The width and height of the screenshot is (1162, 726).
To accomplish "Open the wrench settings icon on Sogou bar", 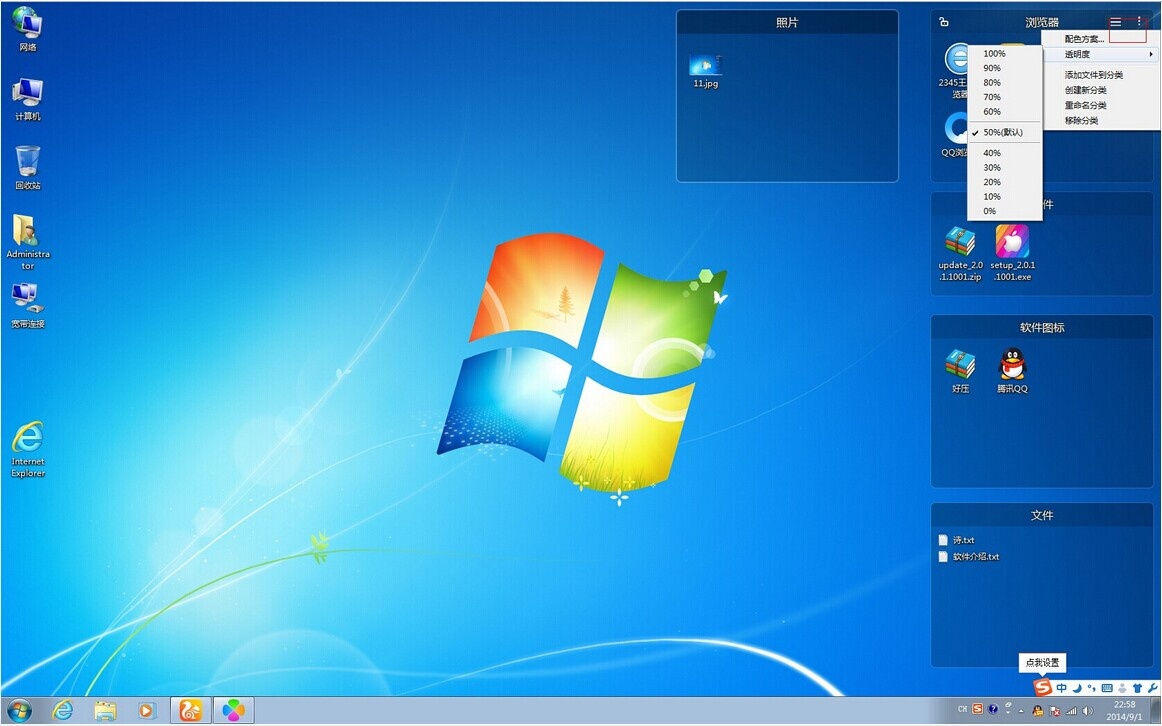I will 1152,688.
